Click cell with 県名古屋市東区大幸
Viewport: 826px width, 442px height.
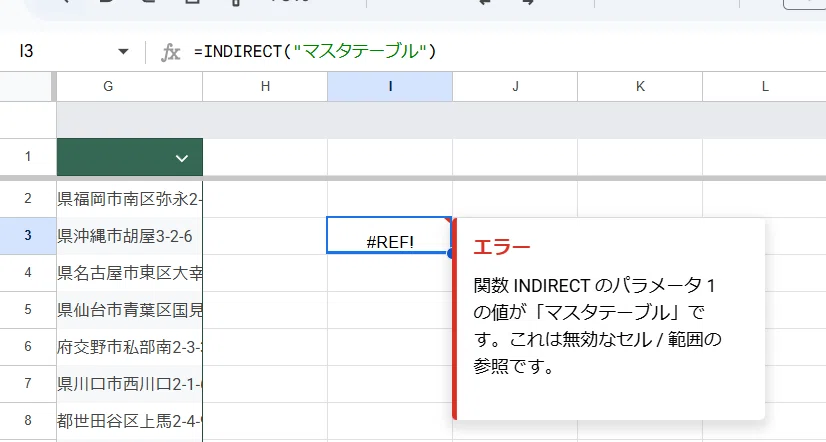tap(129, 272)
